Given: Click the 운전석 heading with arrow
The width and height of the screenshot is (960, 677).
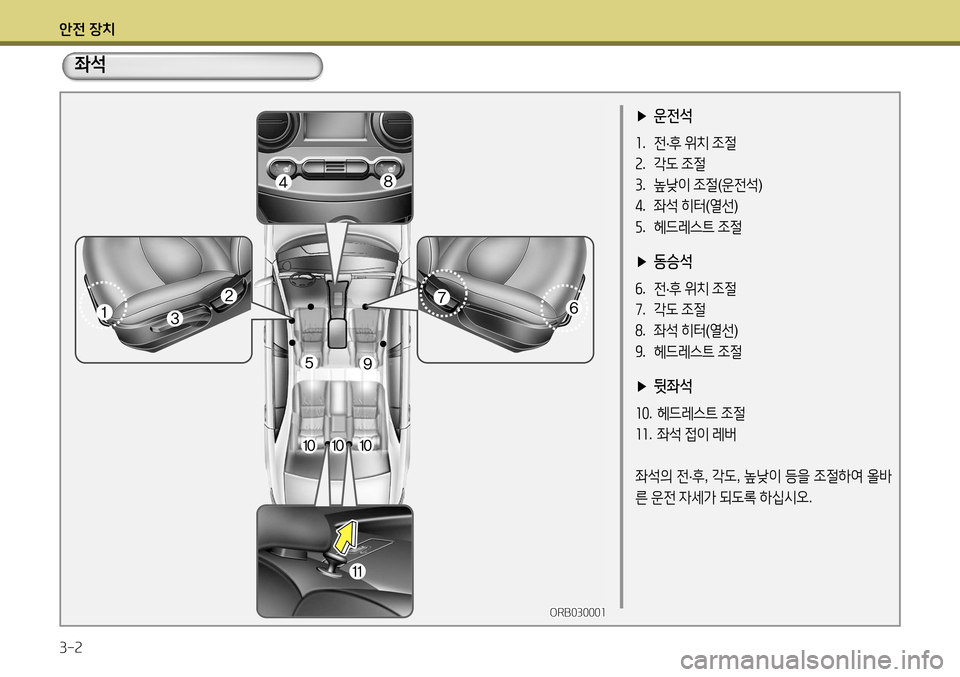Looking at the screenshot, I should (x=665, y=115).
